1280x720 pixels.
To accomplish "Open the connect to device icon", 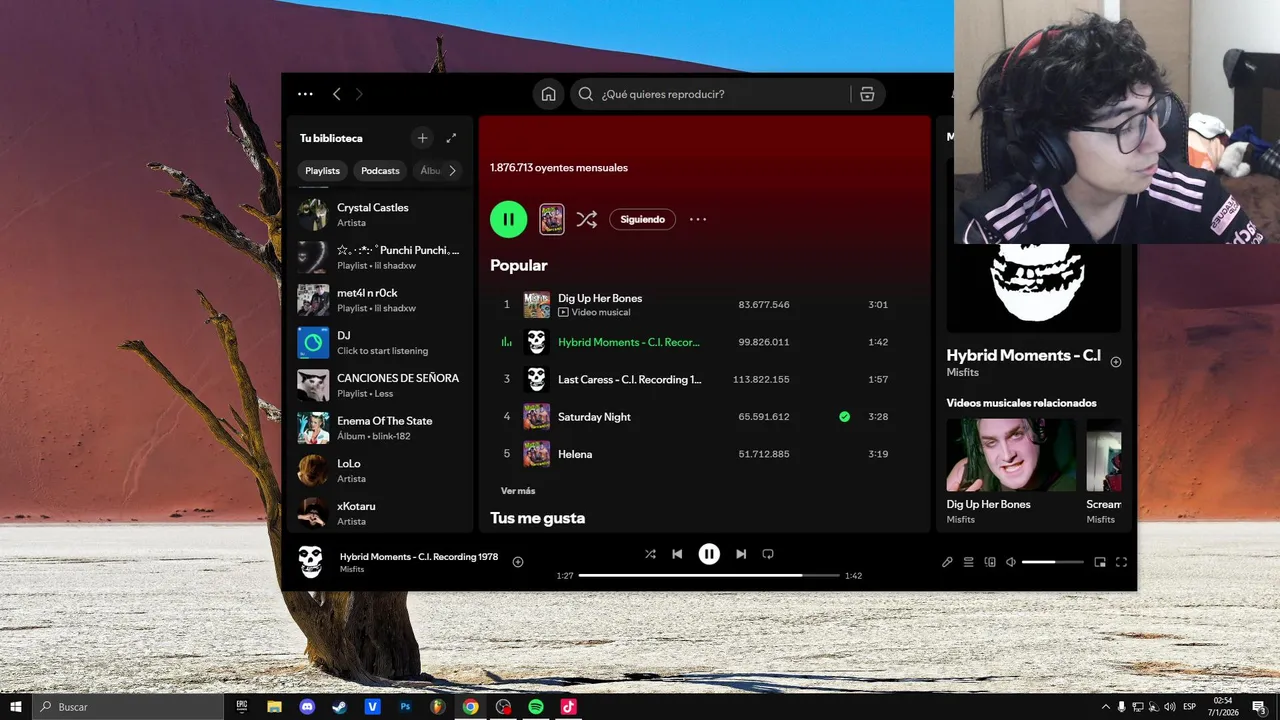I will (x=990, y=562).
